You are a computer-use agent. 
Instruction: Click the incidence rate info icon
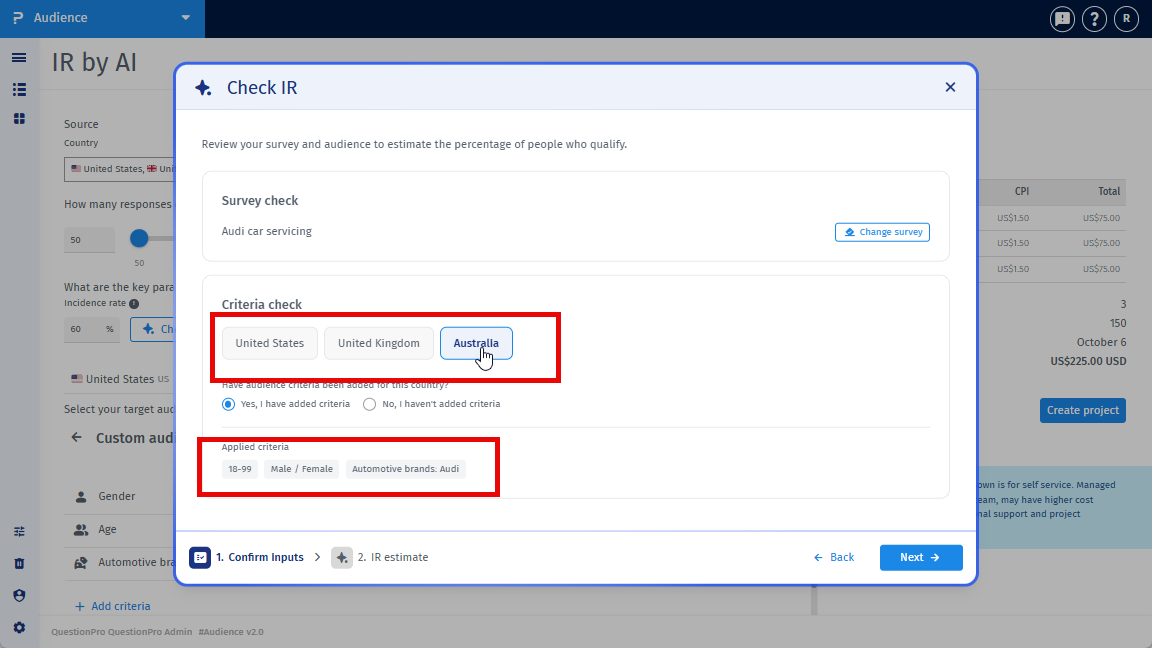[134, 303]
